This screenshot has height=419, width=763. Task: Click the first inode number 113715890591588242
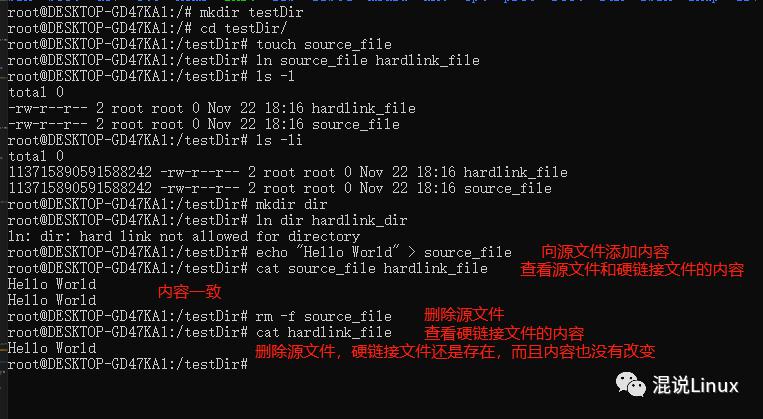[x=80, y=172]
